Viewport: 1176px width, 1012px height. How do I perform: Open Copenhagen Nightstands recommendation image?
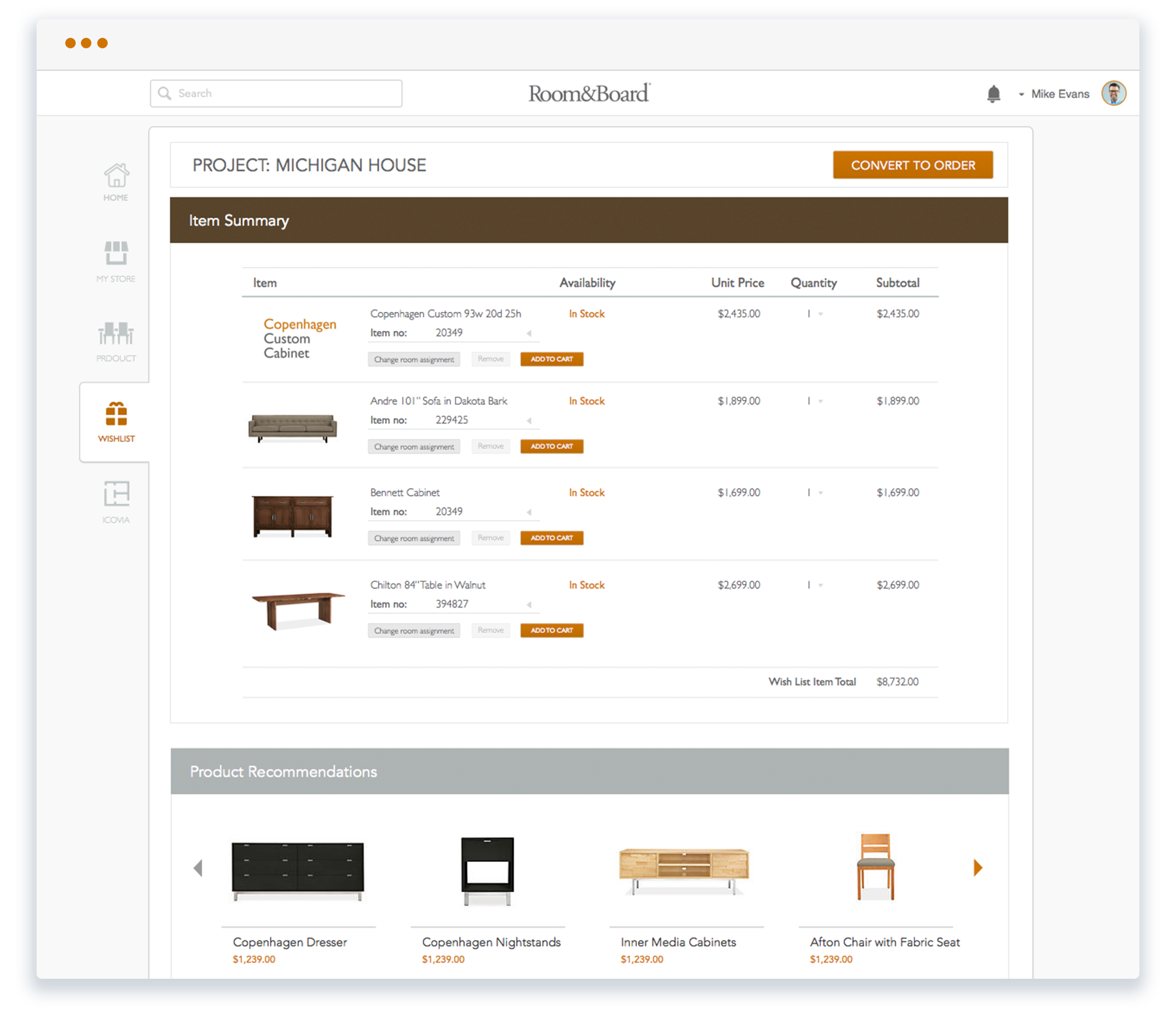(487, 871)
